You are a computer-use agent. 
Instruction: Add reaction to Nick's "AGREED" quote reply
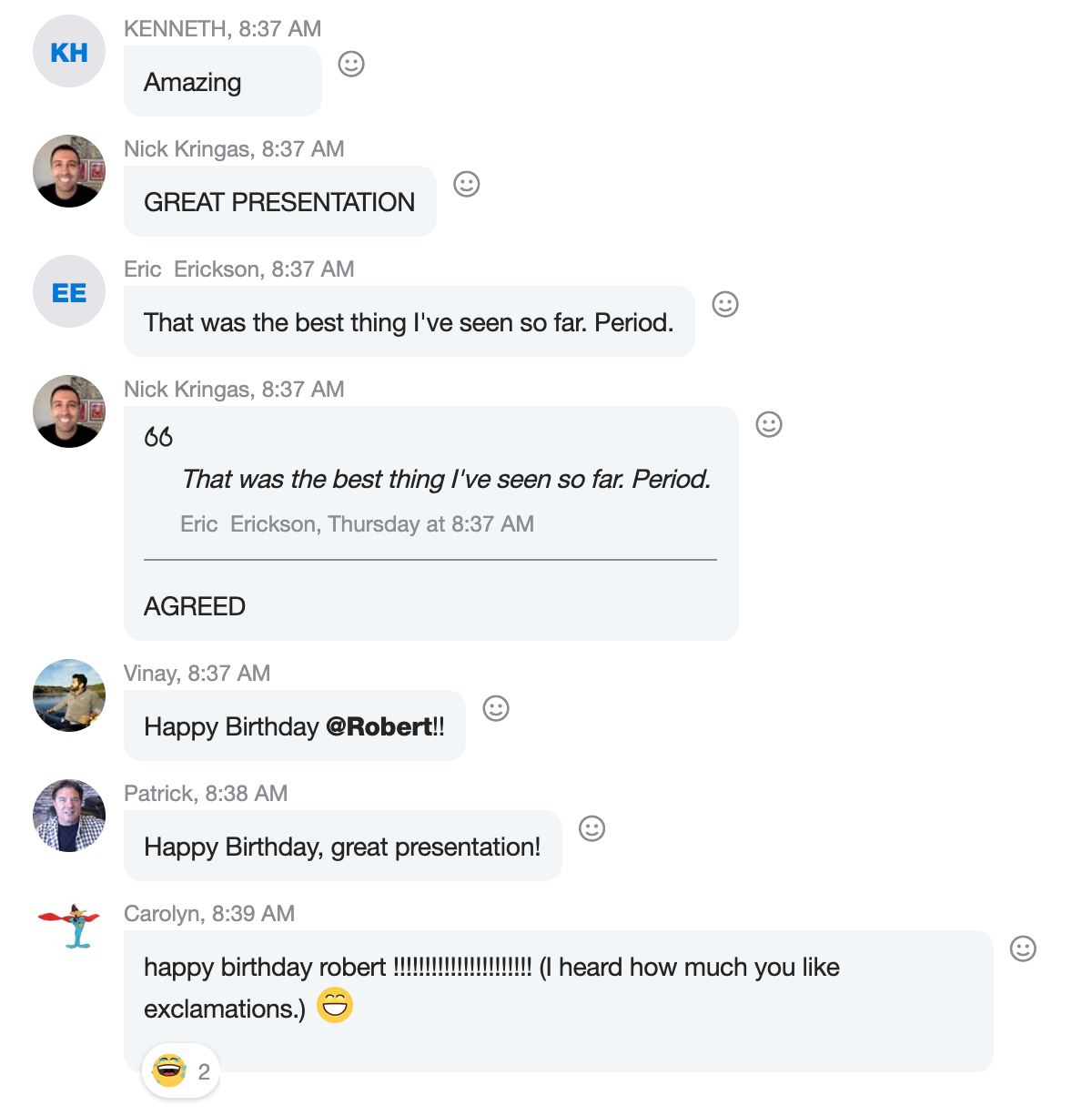tap(769, 424)
